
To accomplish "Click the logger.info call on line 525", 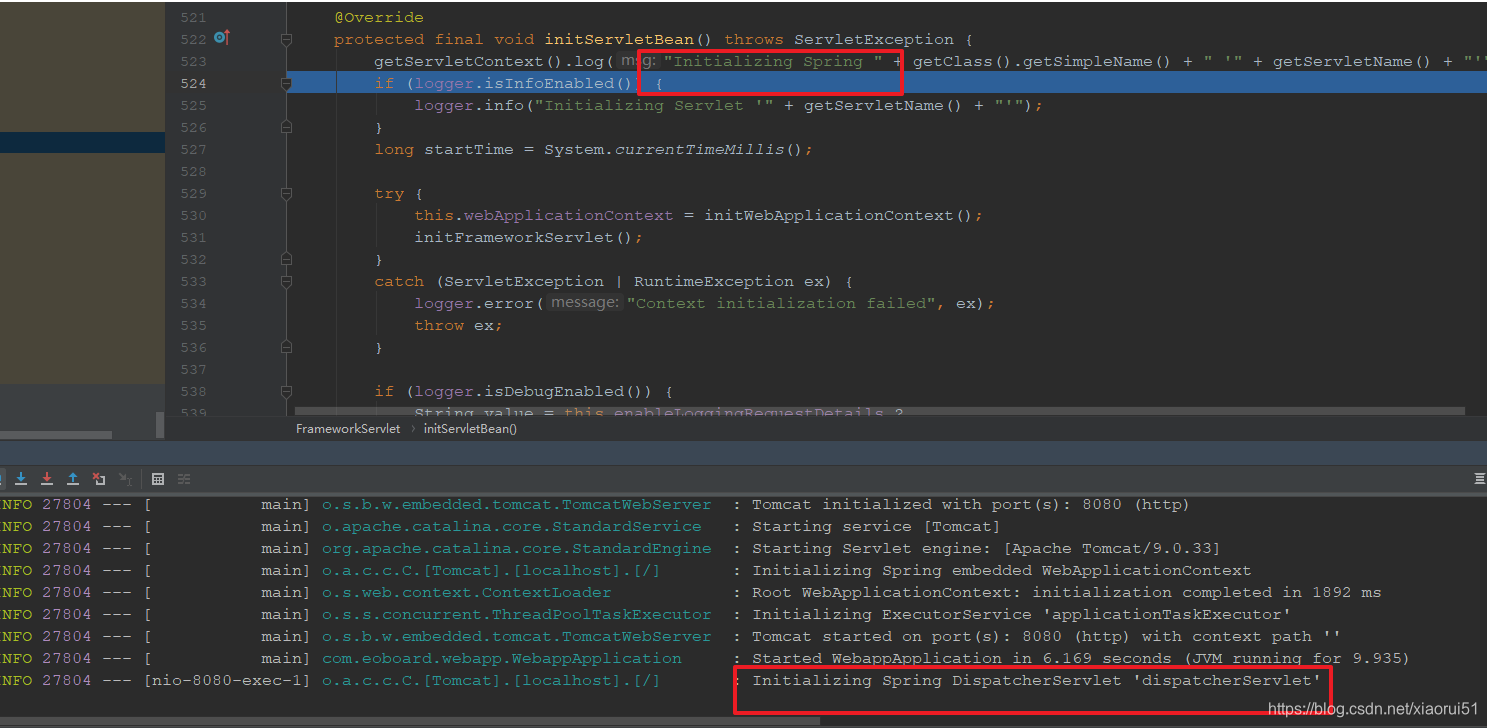I will click(x=729, y=105).
